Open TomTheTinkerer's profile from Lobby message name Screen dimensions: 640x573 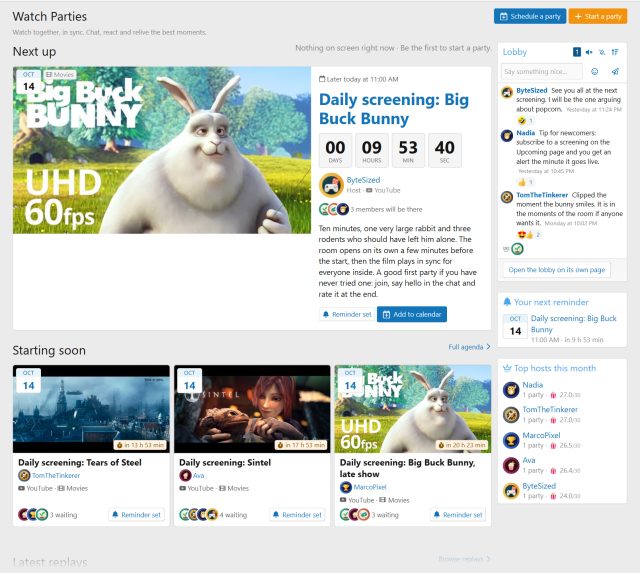click(542, 195)
